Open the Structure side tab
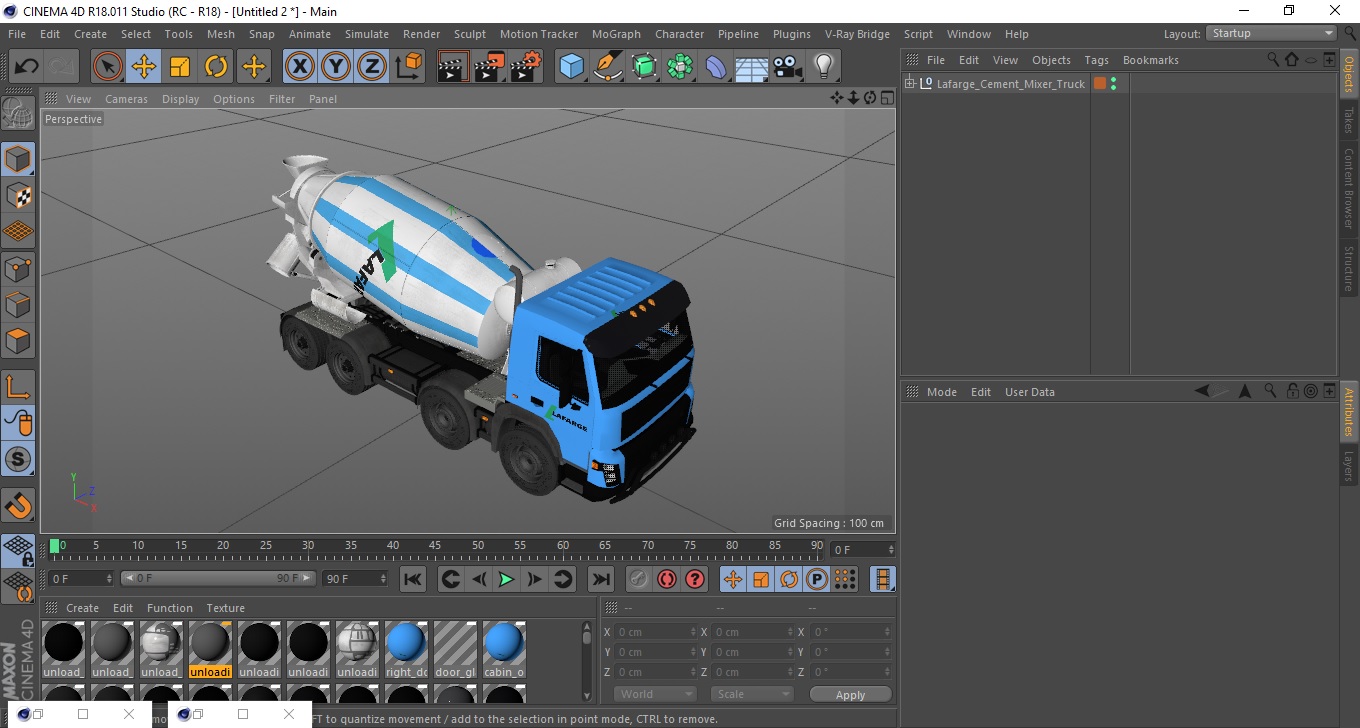This screenshot has height=728, width=1360. (1348, 267)
